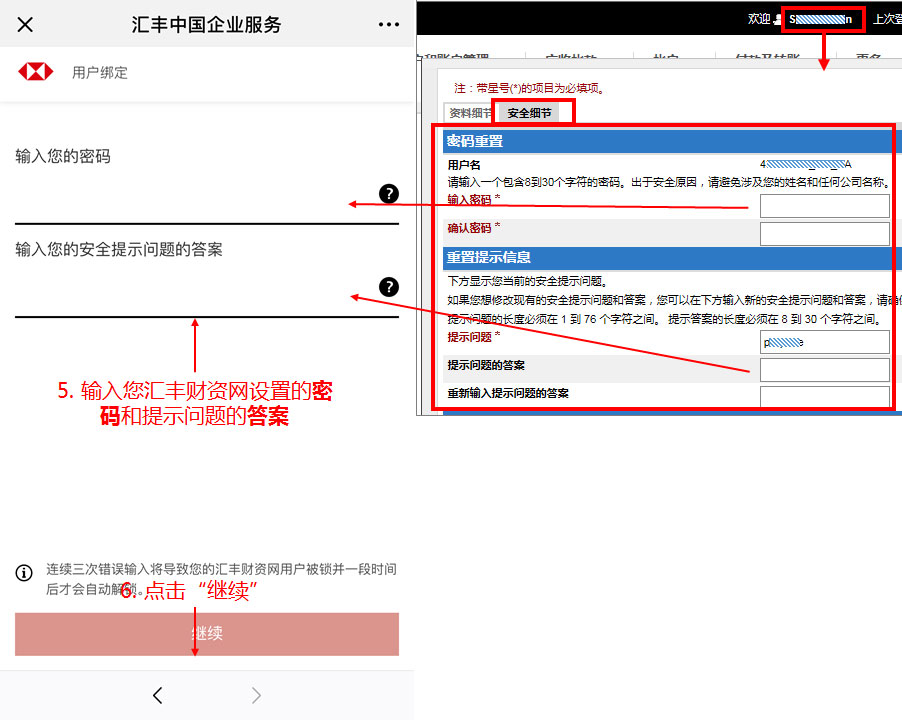Click the username in the top bar

coord(821,19)
